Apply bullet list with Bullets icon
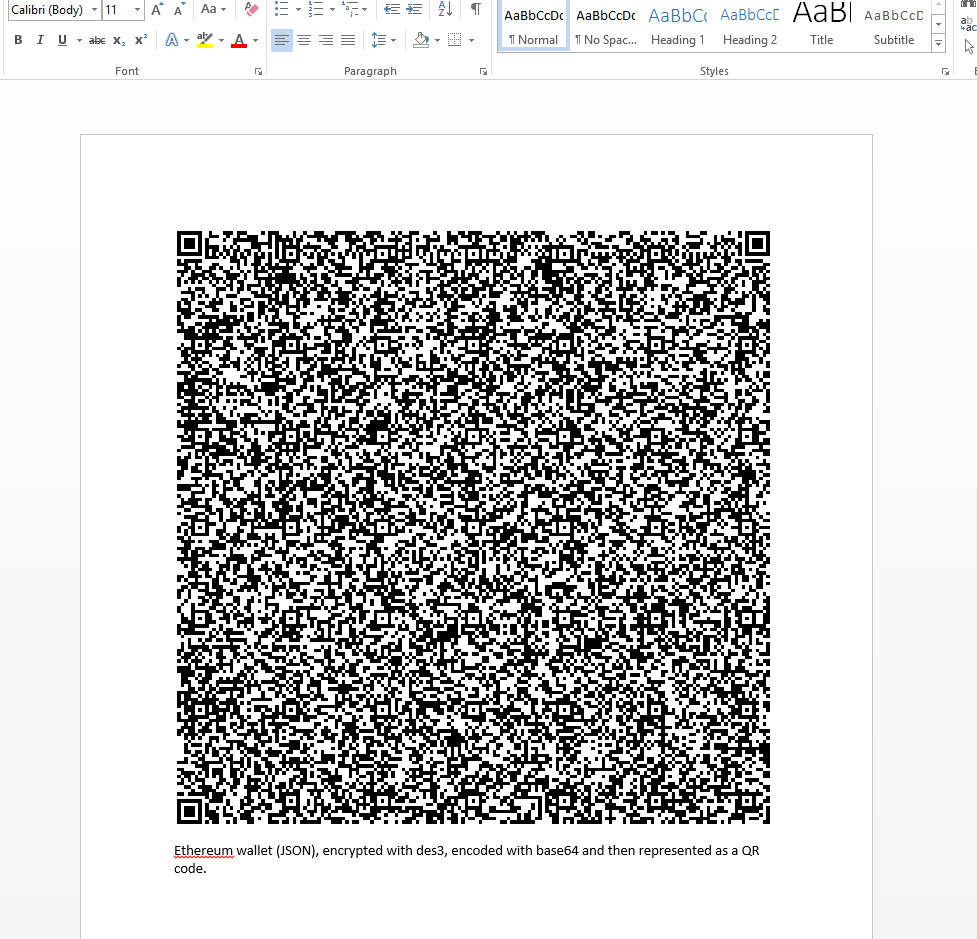The height and width of the screenshot is (939, 977). tap(282, 9)
